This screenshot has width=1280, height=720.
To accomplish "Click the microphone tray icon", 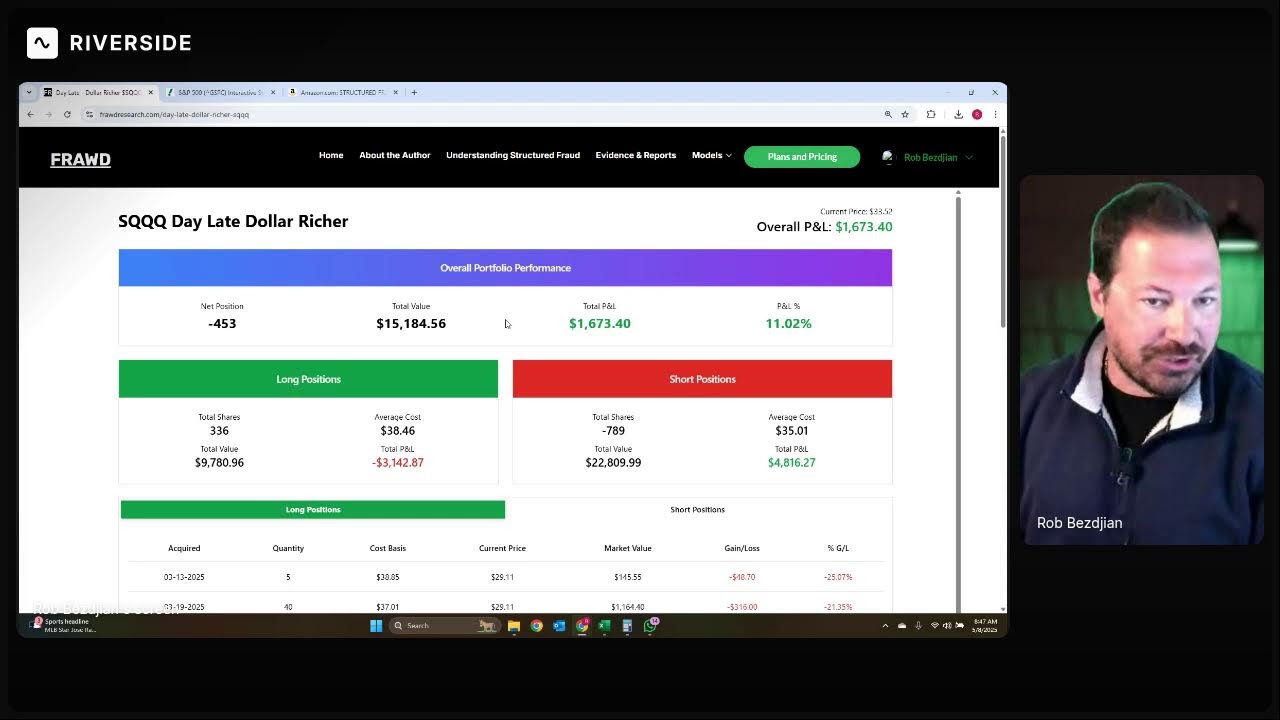I will click(918, 626).
